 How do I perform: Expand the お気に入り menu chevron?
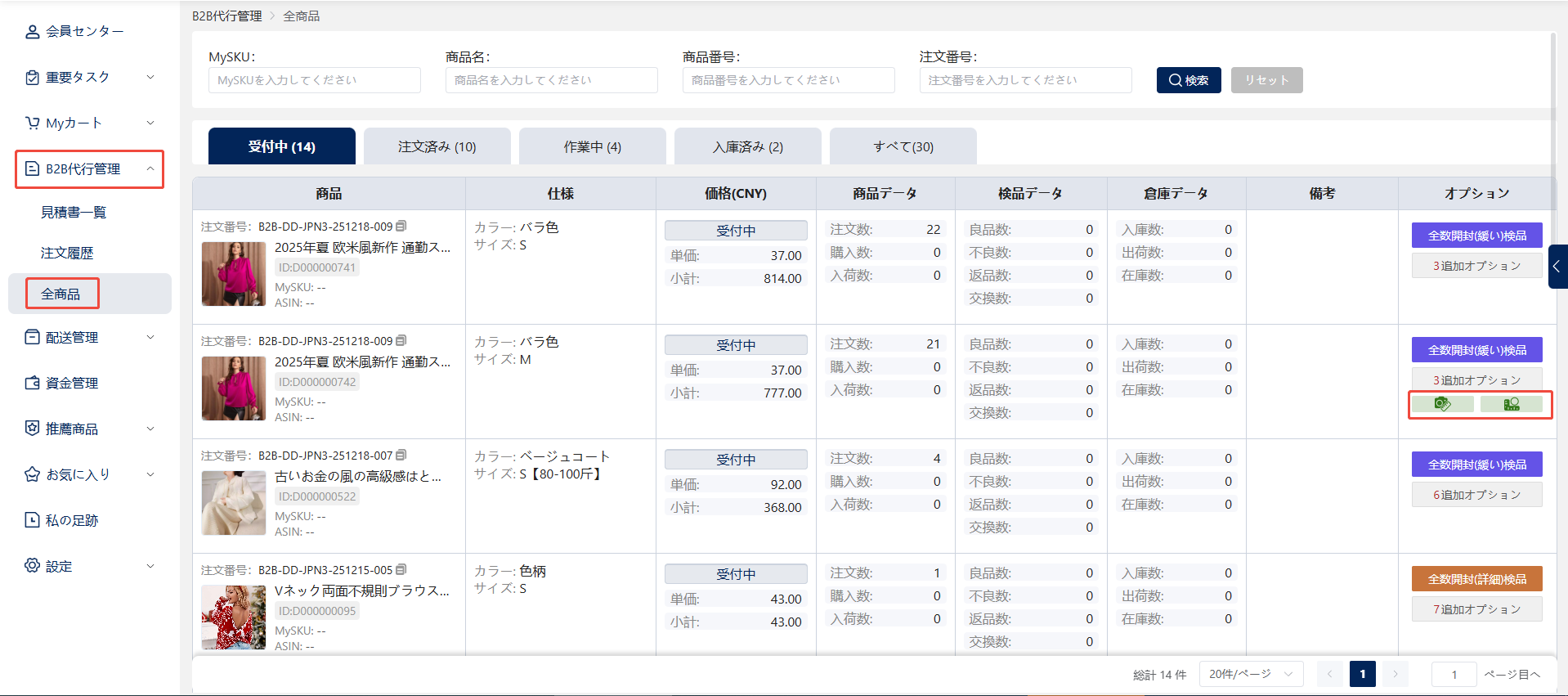tap(150, 474)
